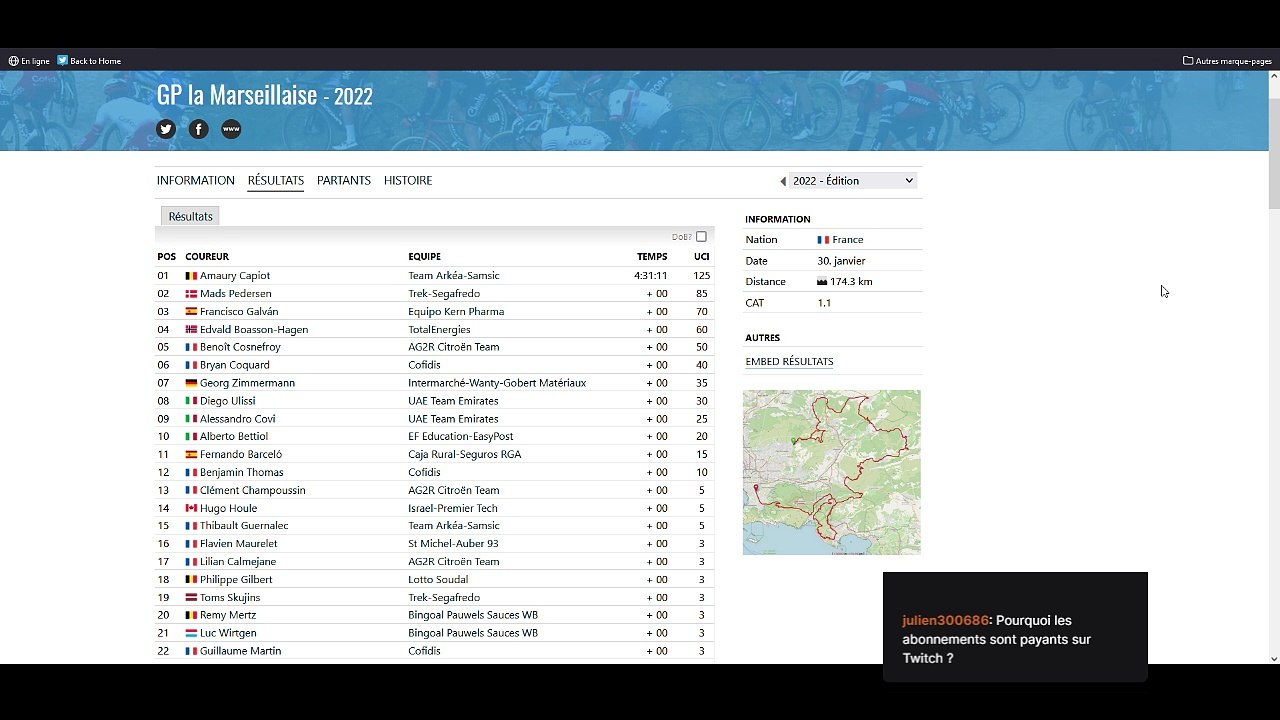Open rider Guillaume Martin's profile
Image resolution: width=1280 pixels, height=720 pixels.
[240, 651]
